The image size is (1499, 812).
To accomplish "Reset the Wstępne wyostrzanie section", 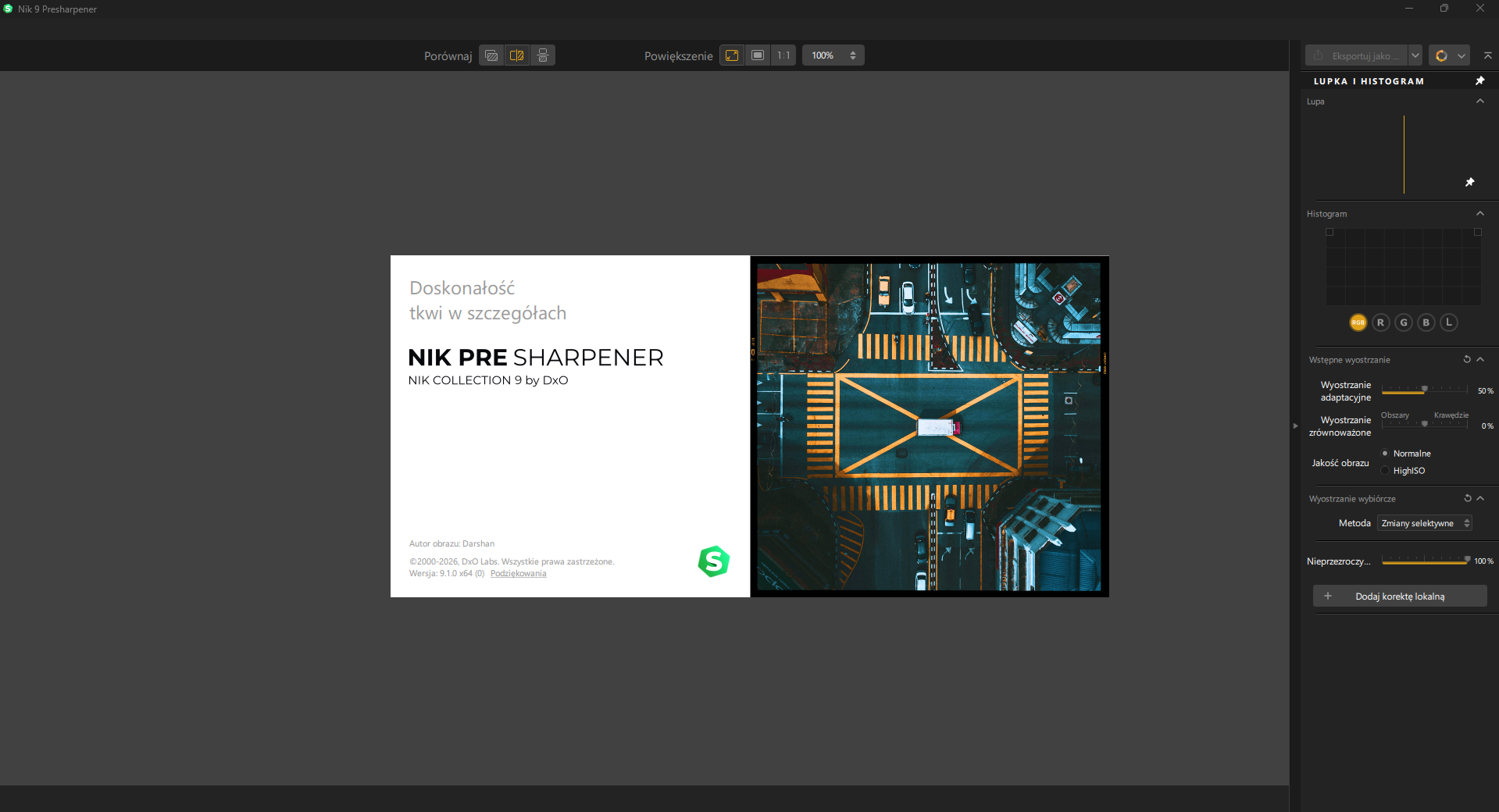I will [x=1467, y=359].
